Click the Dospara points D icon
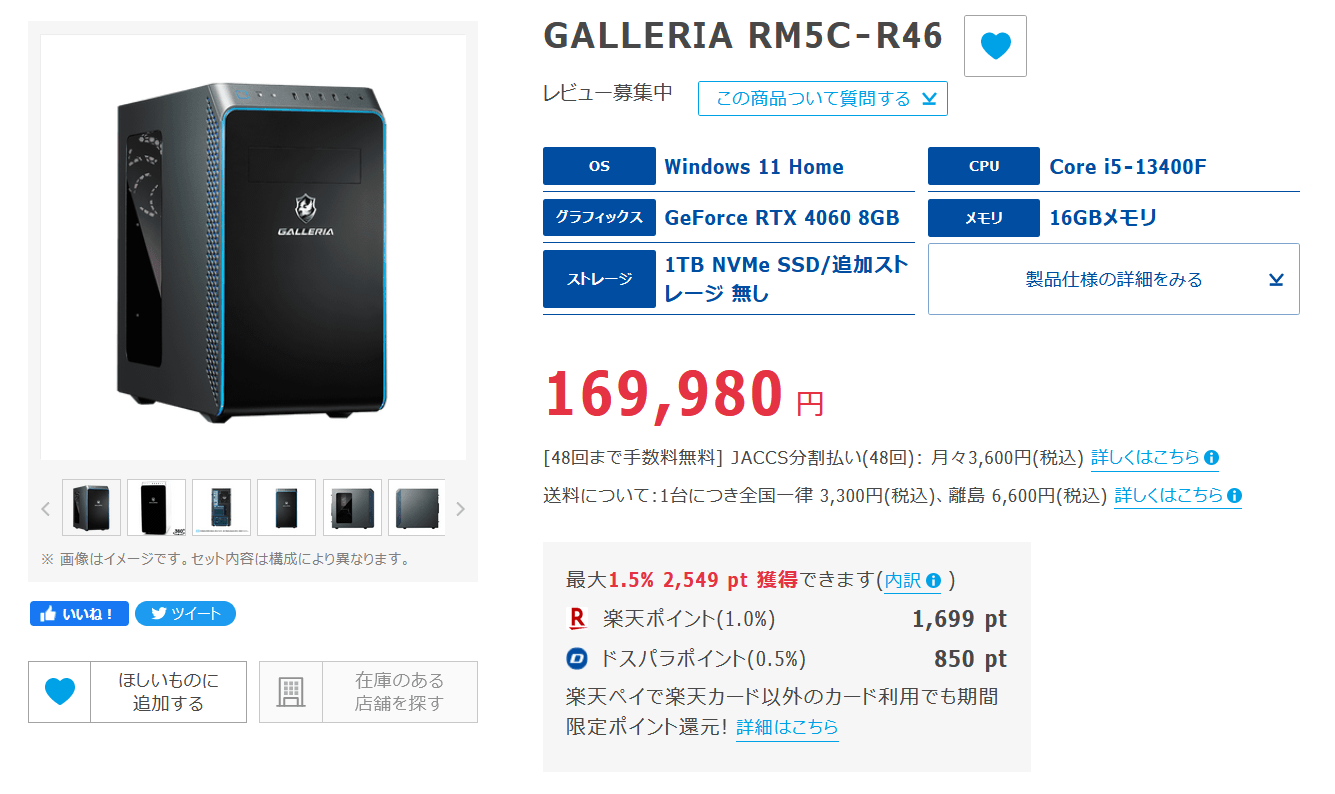This screenshot has width=1335, height=794. [x=577, y=659]
